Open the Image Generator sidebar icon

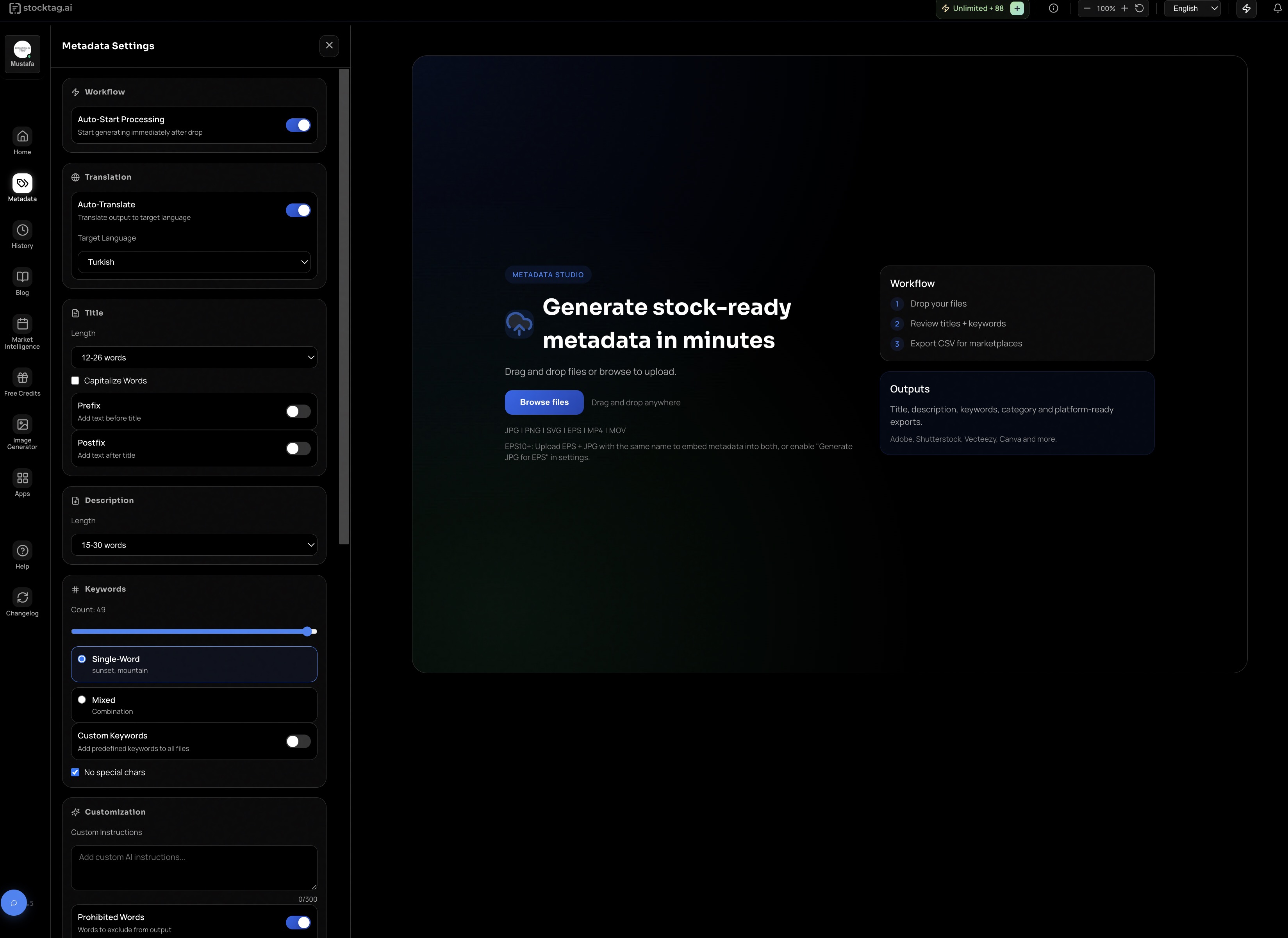[22, 425]
